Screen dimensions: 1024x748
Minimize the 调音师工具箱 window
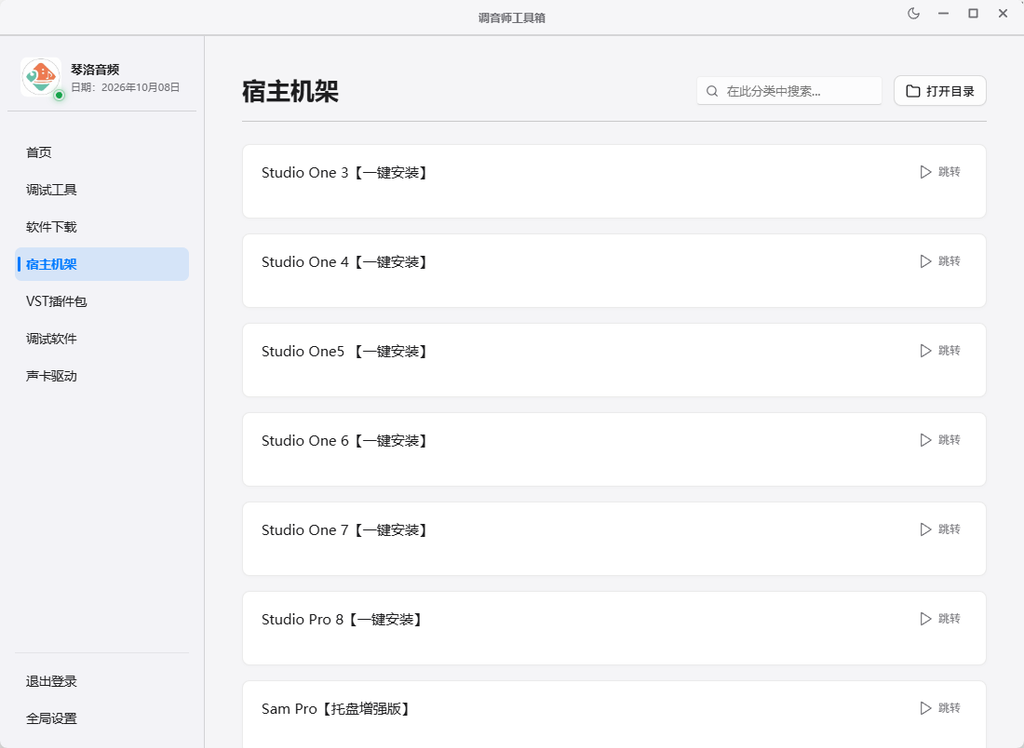pos(944,14)
